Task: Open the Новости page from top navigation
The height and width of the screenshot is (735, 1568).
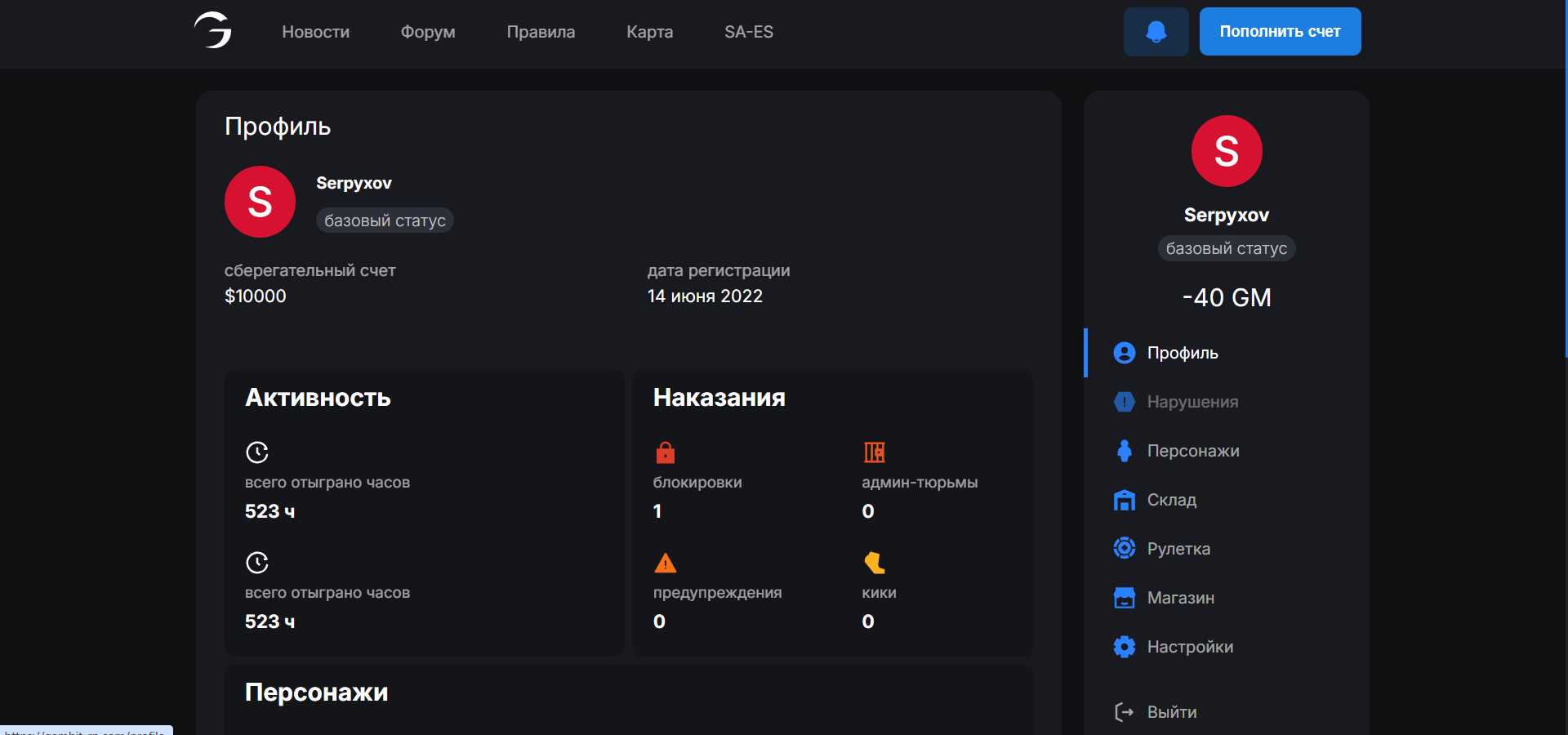Action: point(315,32)
